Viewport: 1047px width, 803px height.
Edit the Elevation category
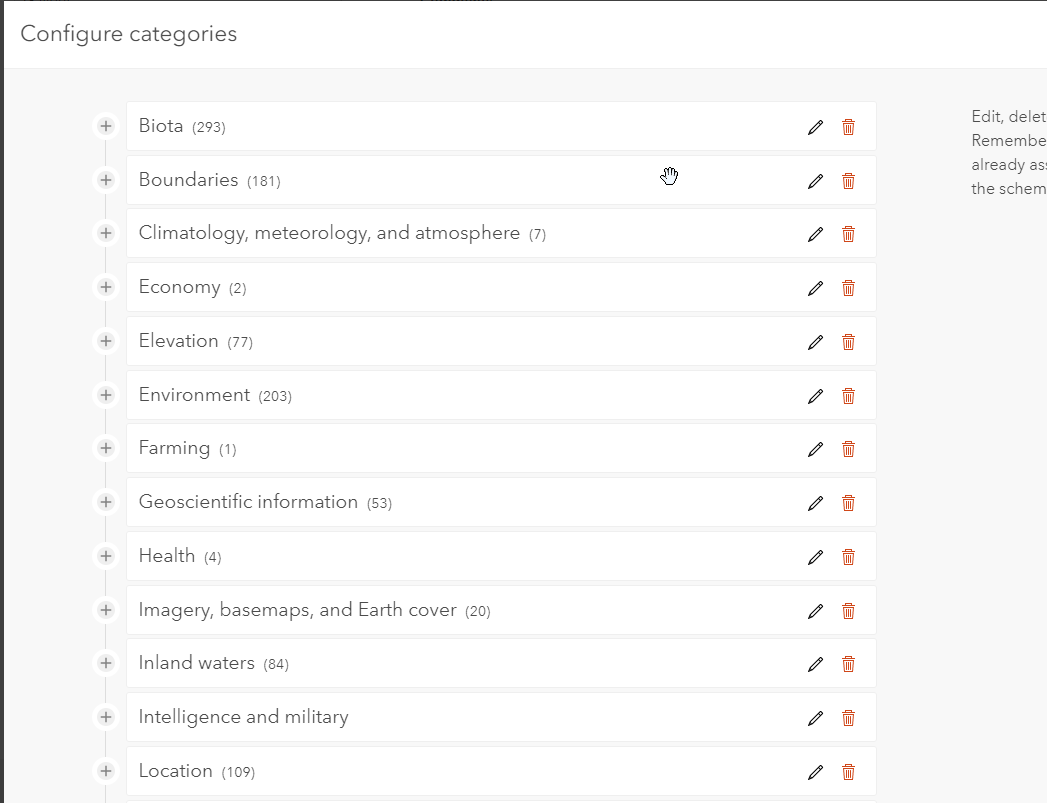(x=815, y=342)
